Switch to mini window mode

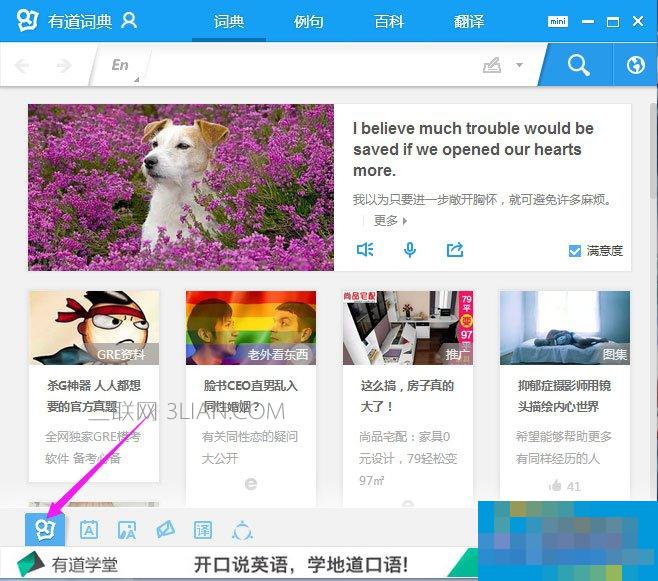pos(558,21)
